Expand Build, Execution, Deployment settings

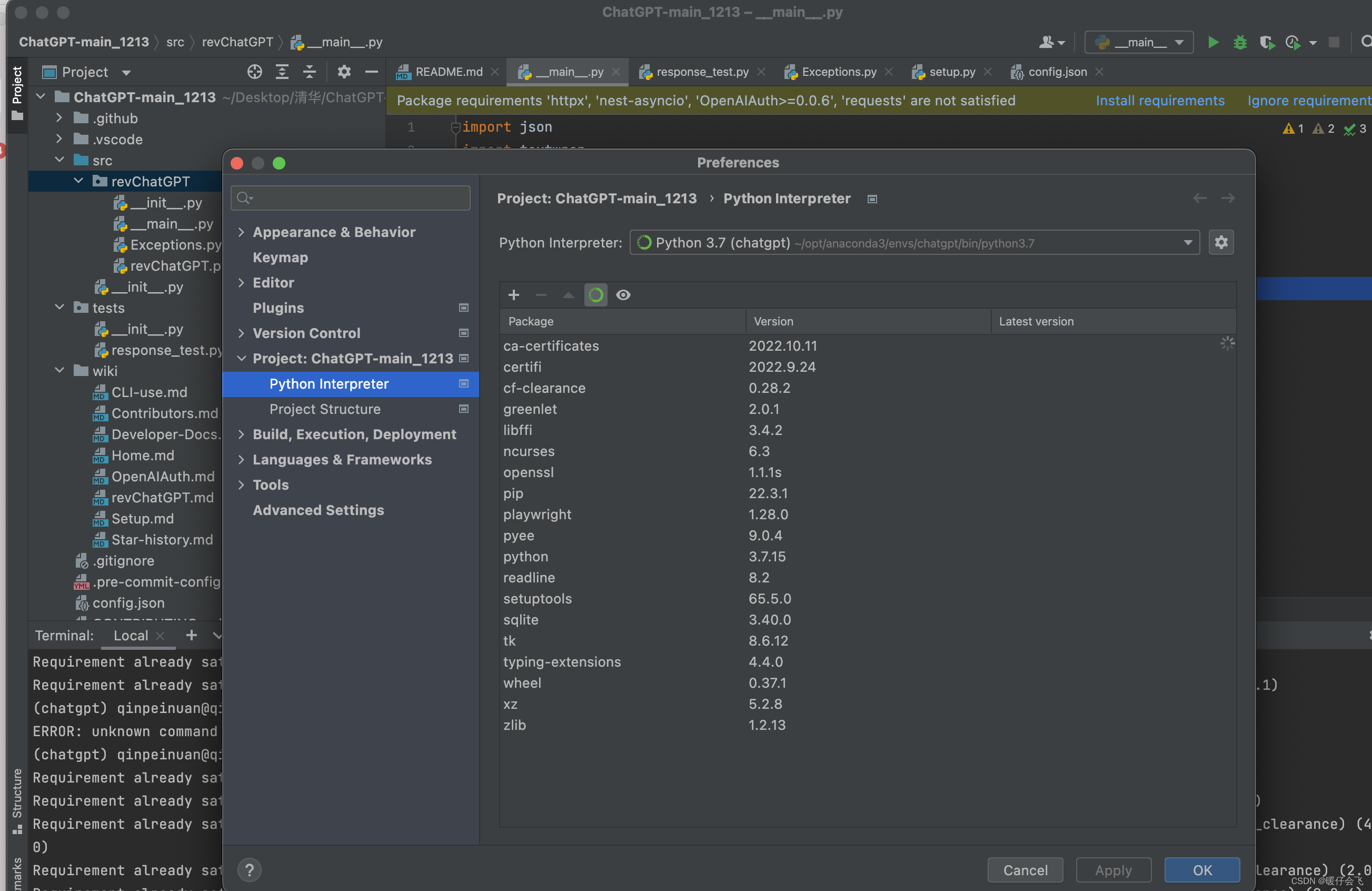241,434
